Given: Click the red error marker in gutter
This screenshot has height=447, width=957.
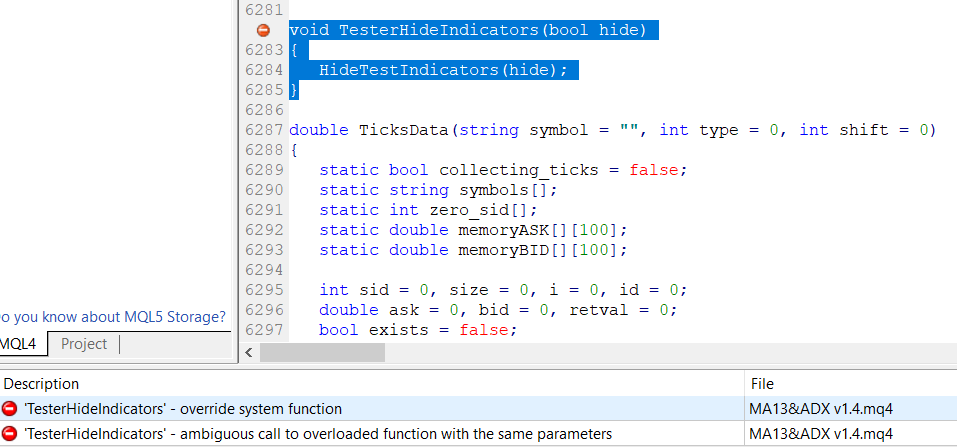Looking at the screenshot, I should pos(263,30).
